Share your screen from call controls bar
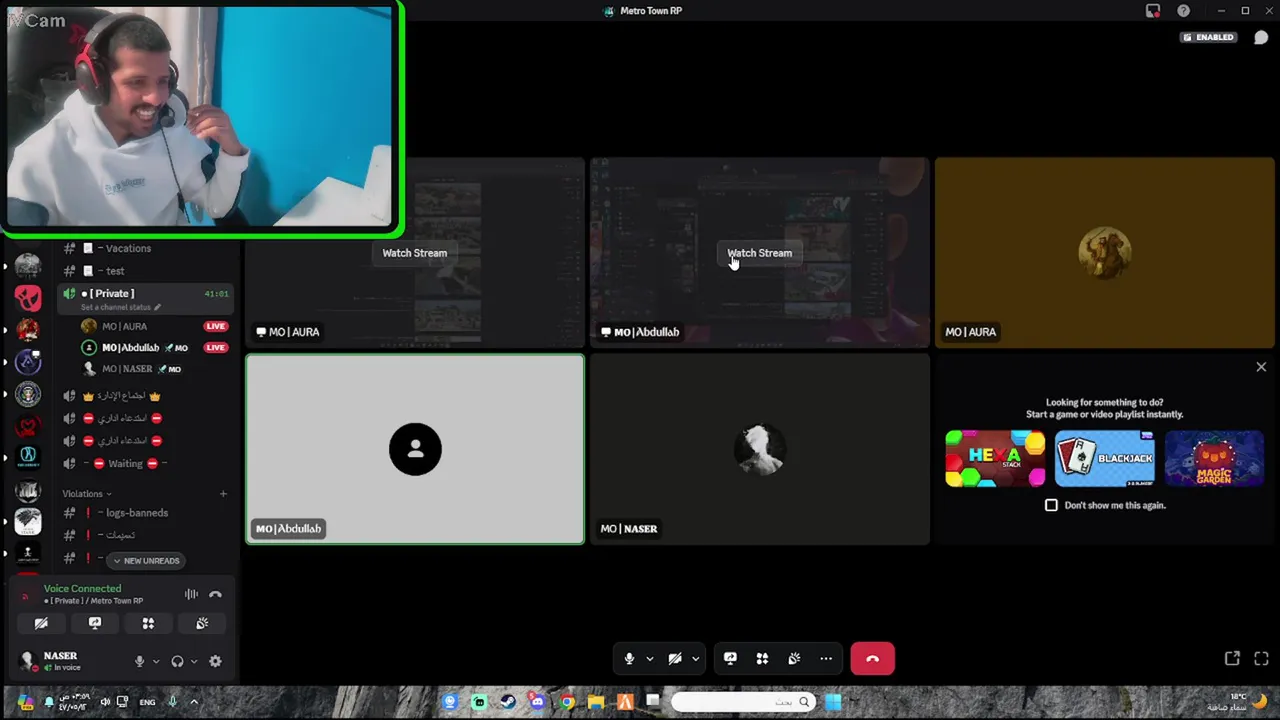 coord(730,659)
